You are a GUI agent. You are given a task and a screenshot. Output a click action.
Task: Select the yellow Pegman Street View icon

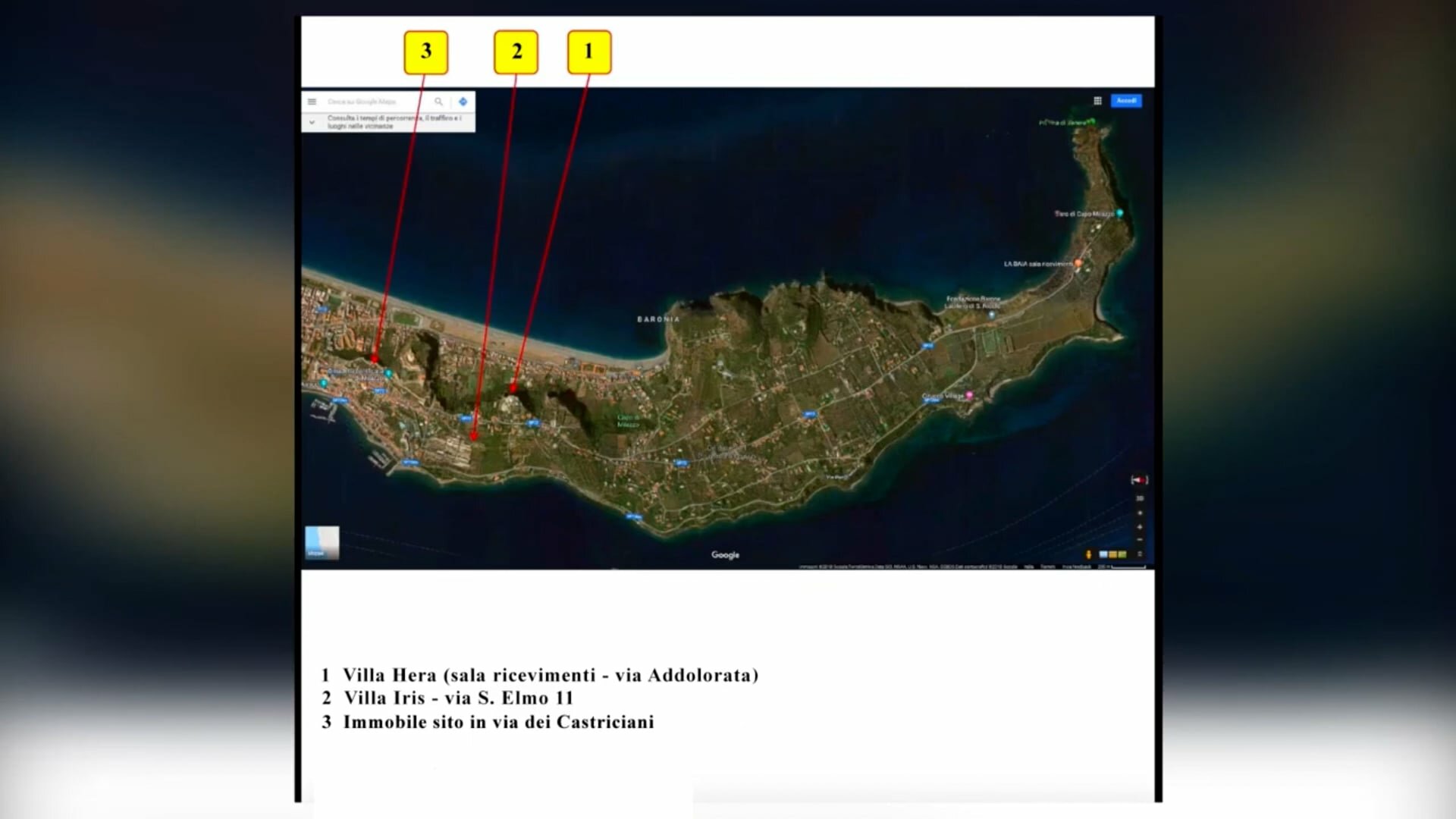point(1089,554)
